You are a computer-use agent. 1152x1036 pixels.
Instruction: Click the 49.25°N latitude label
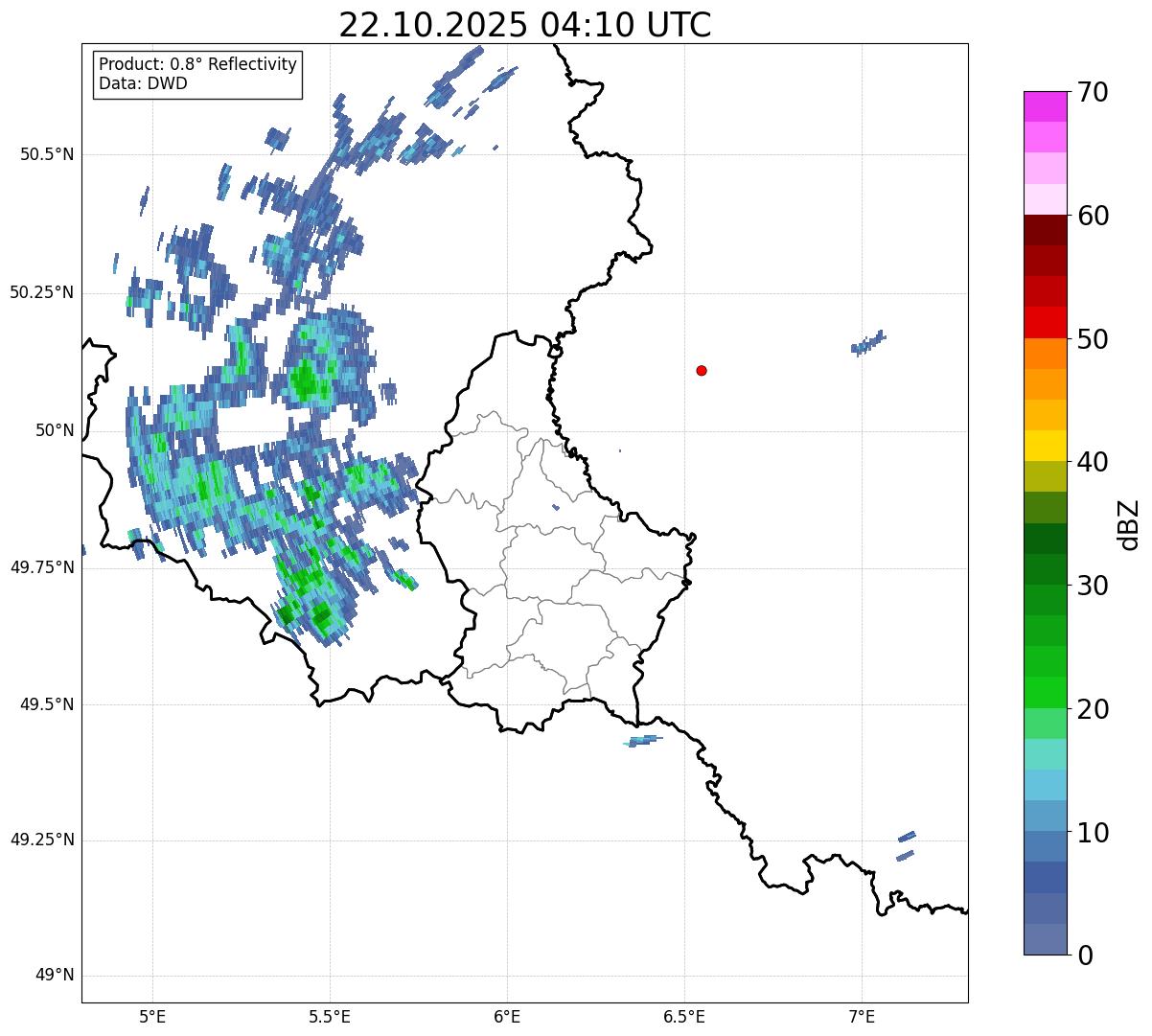tap(41, 840)
